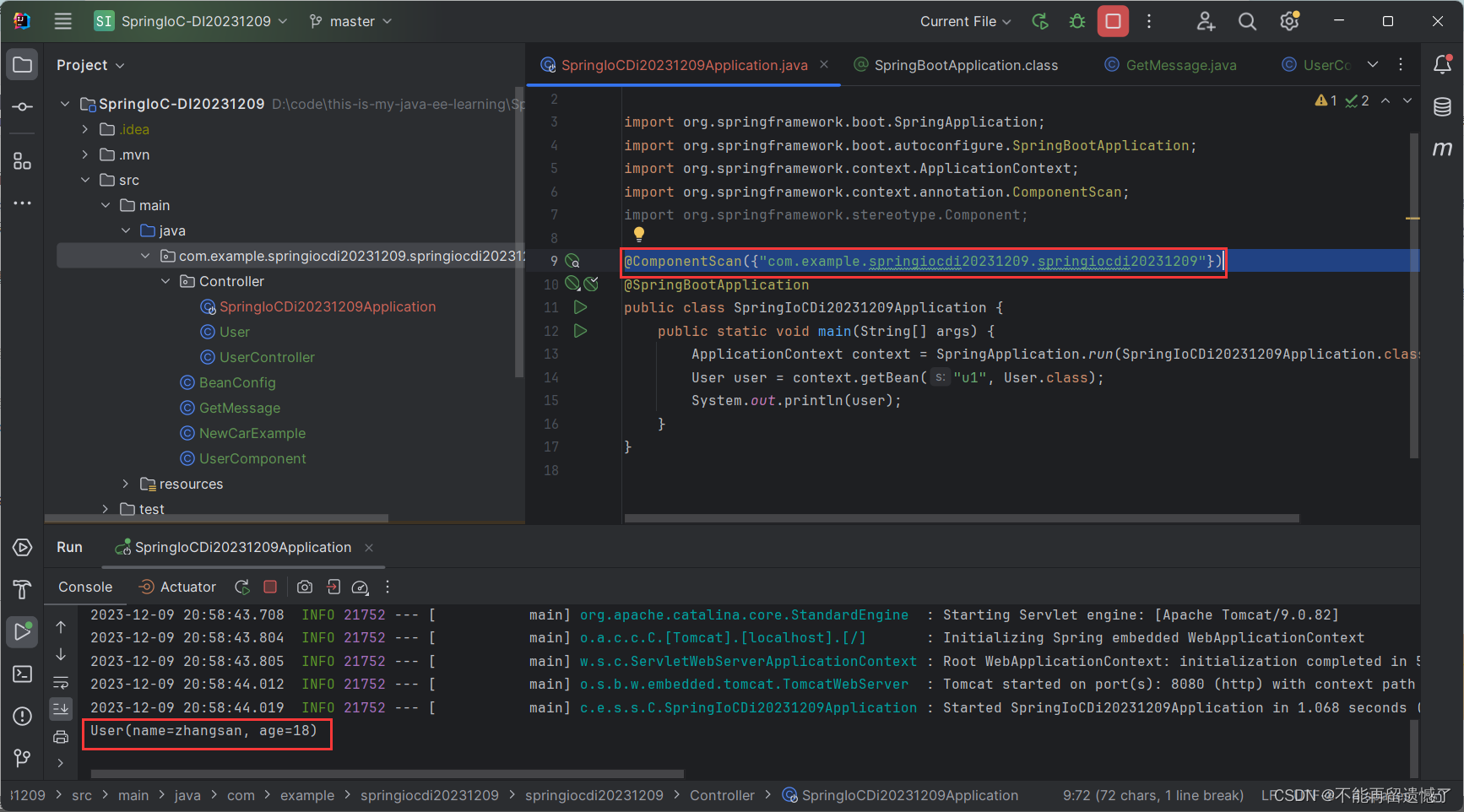Select the Console tab
The image size is (1464, 812).
coord(85,587)
